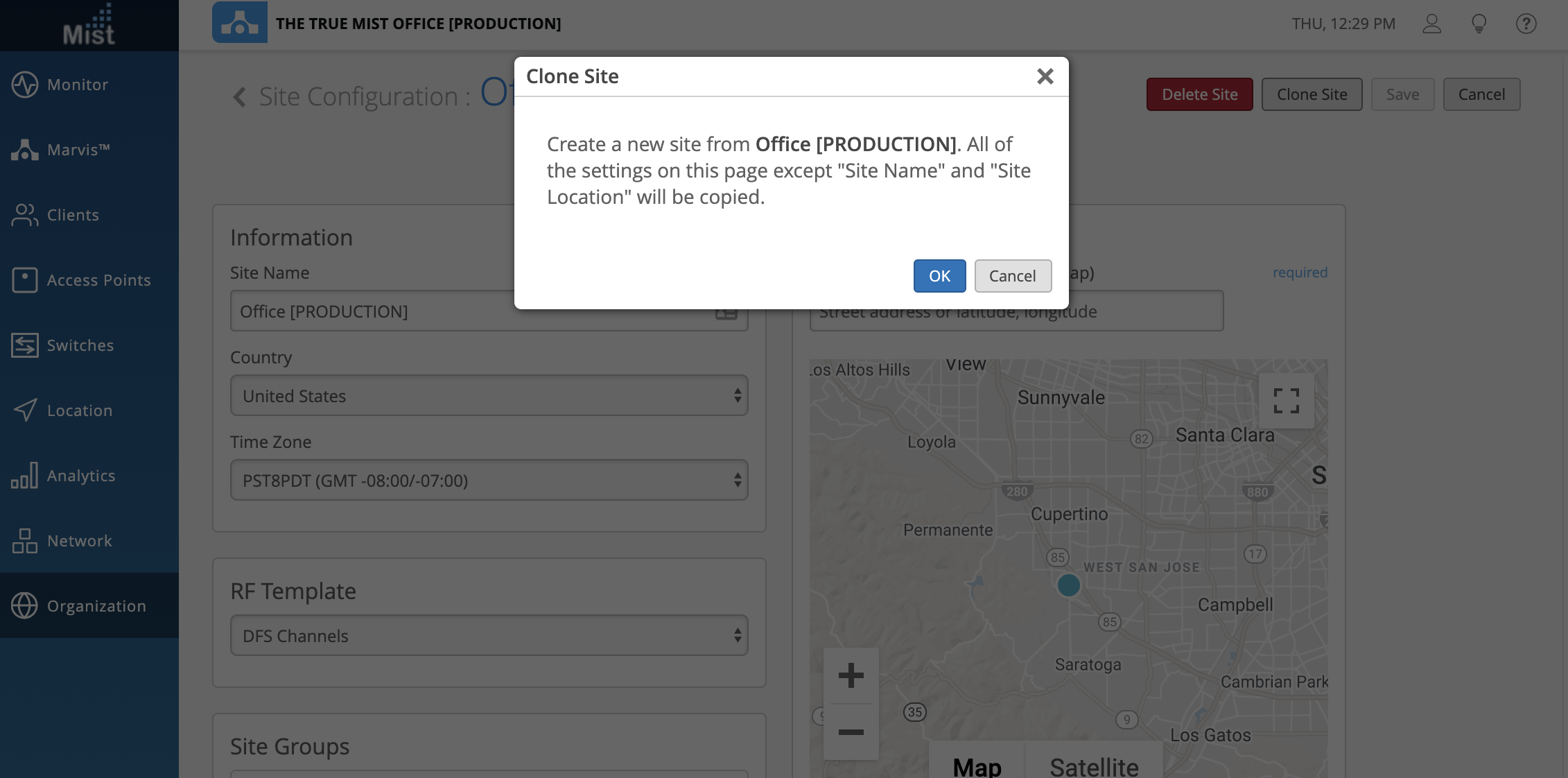Open Marvis from the sidebar icon
The width and height of the screenshot is (1568, 778).
[x=25, y=150]
